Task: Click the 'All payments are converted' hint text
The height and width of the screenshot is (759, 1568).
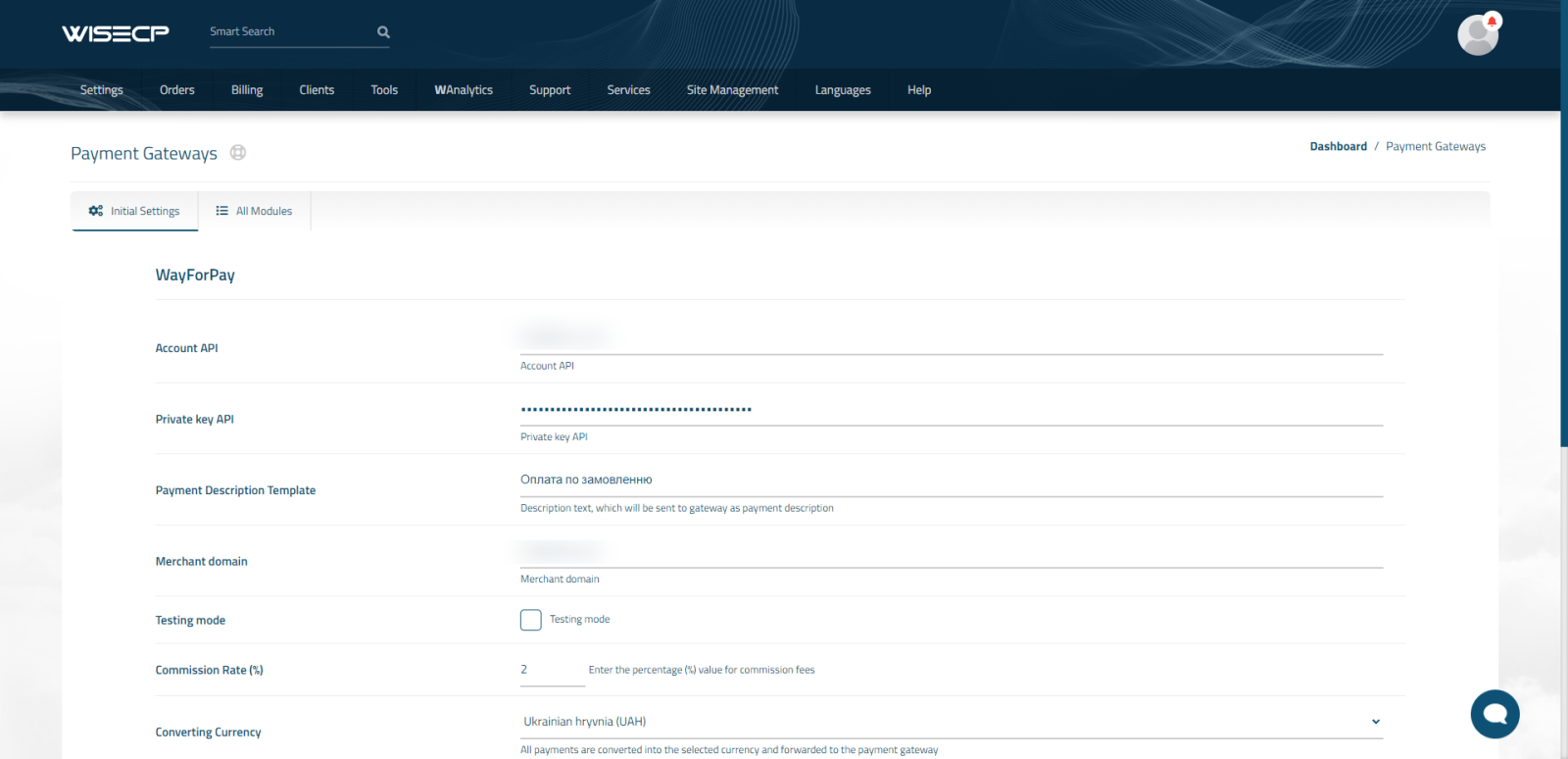Action: point(729,750)
